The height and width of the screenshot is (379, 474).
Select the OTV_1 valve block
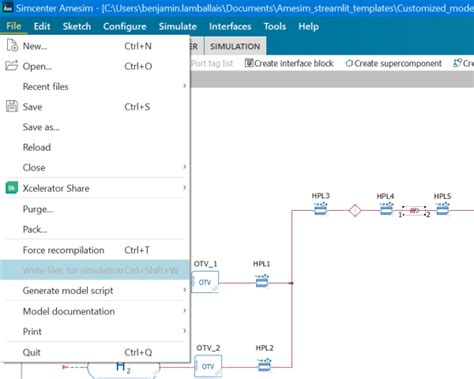pyautogui.click(x=205, y=282)
